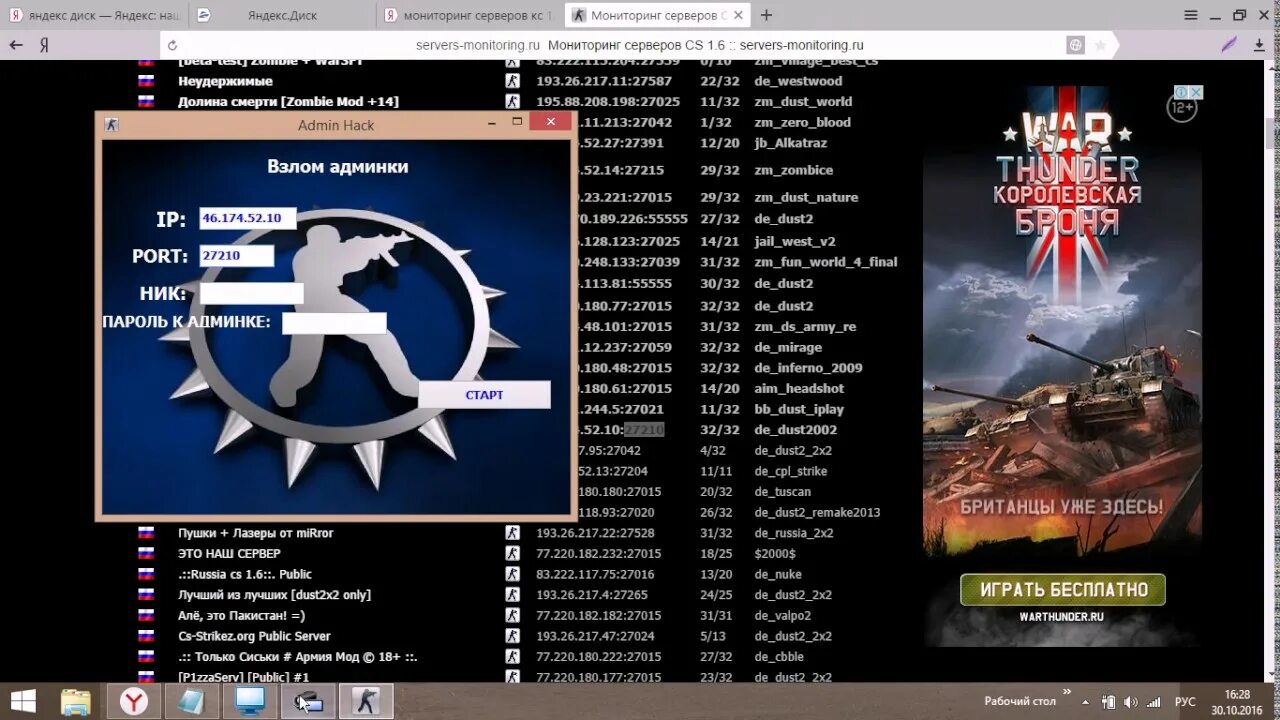The image size is (1280, 720).
Task: Open the browser hamburger menu
Action: 1191,15
